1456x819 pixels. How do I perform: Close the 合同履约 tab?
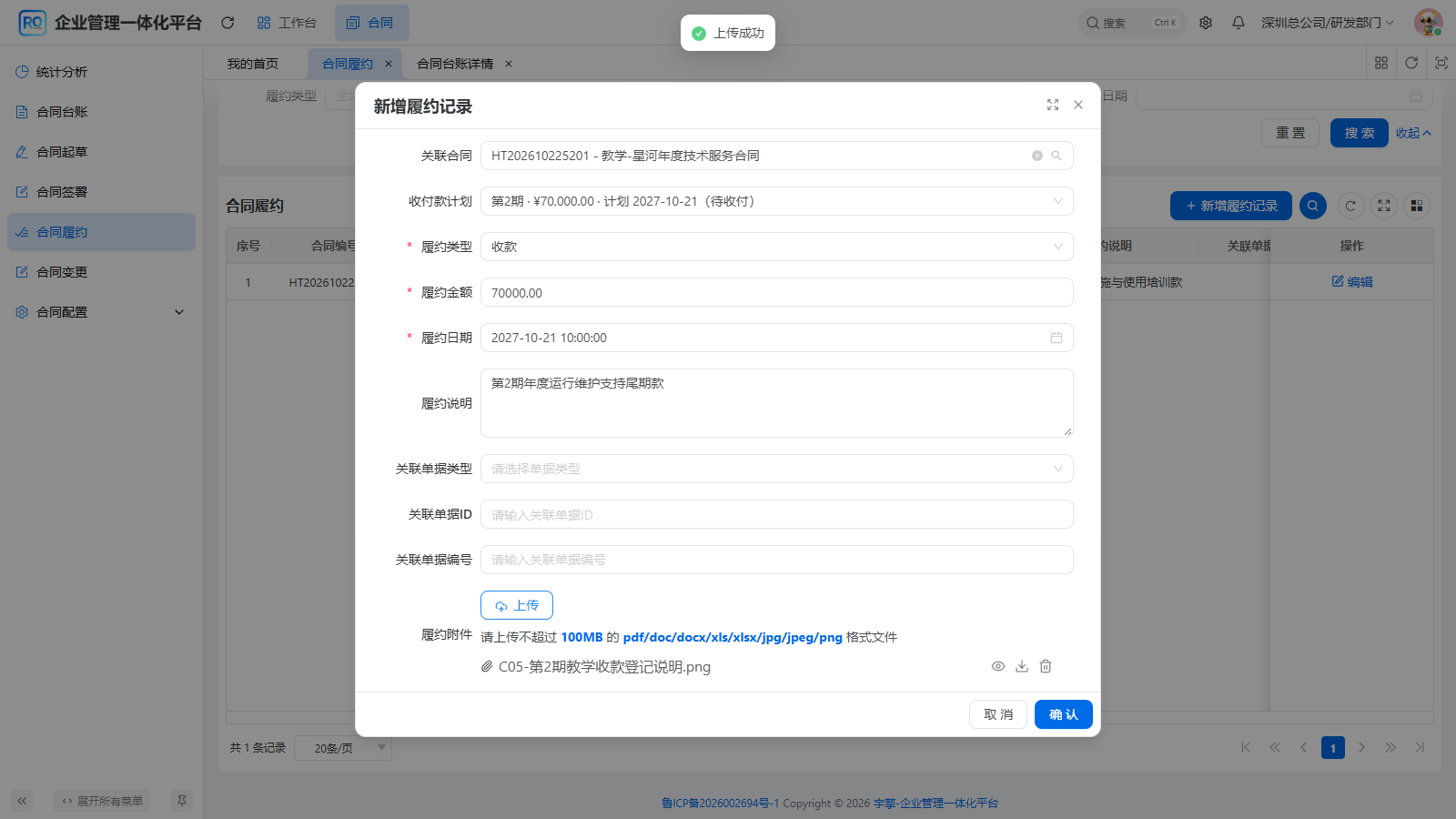point(389,64)
